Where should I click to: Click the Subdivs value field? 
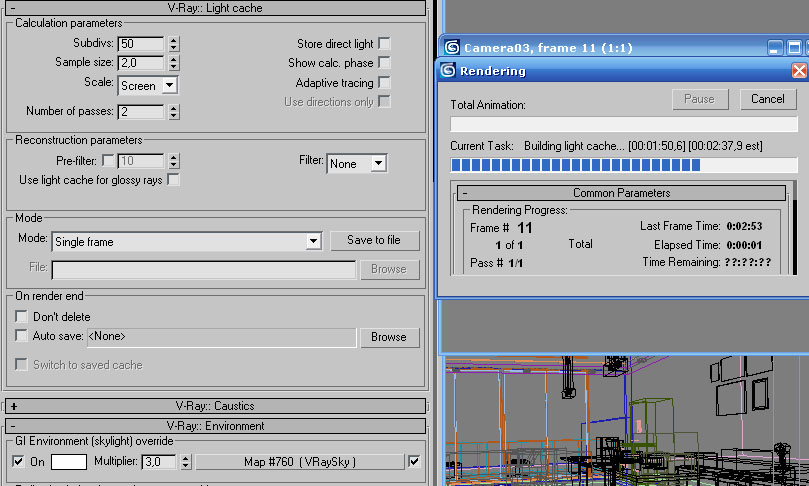pyautogui.click(x=141, y=44)
